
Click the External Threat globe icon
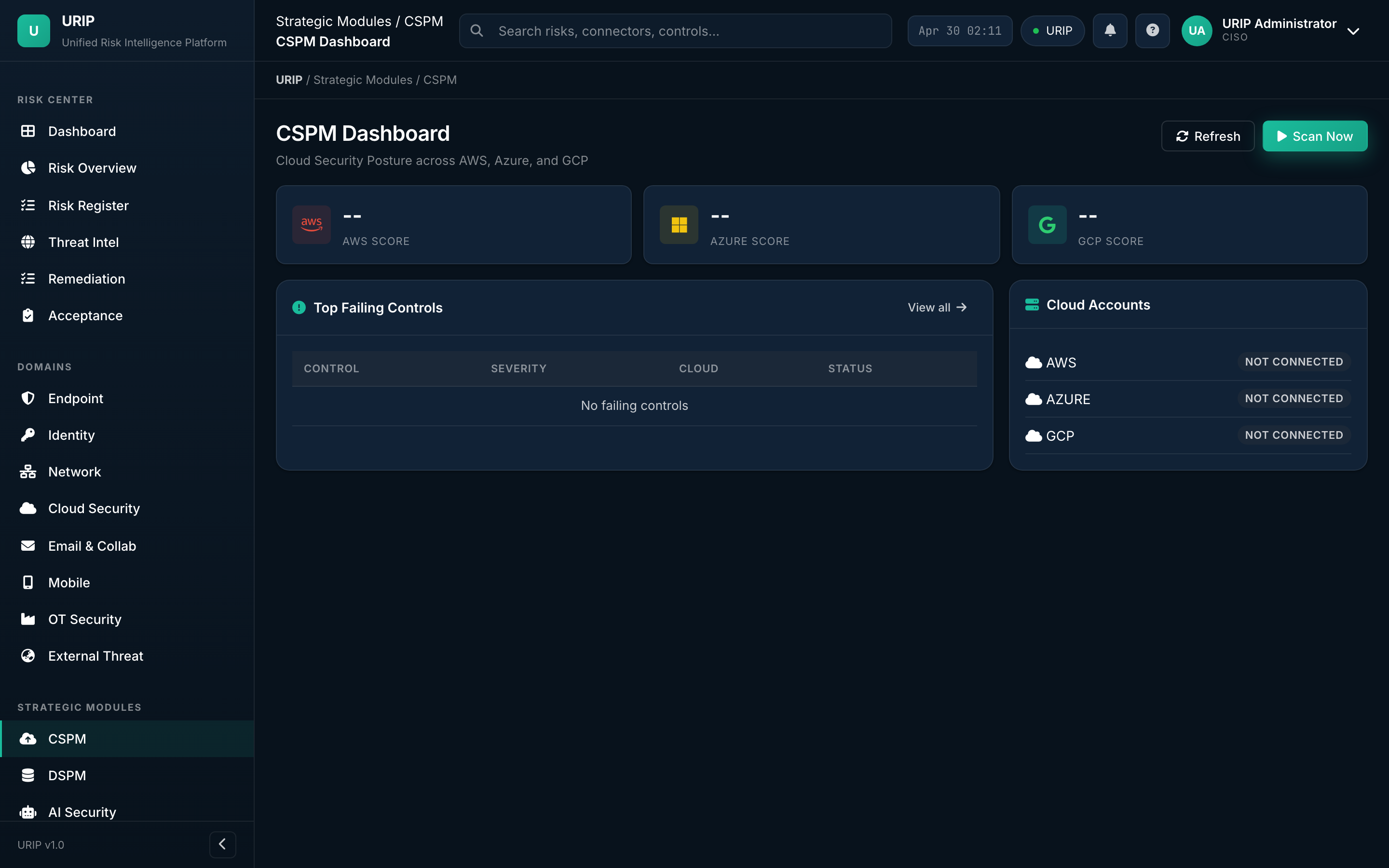27,656
